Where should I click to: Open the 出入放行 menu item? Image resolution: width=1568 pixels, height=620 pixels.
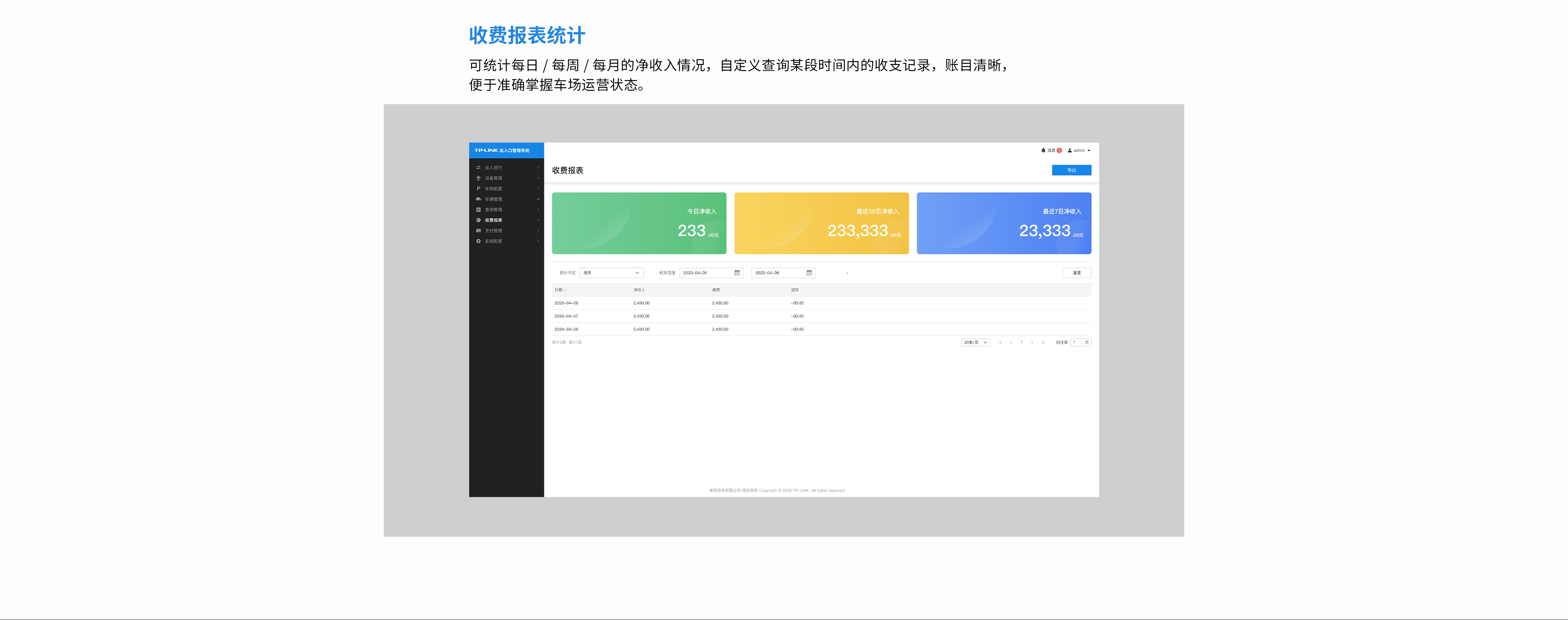pos(506,167)
